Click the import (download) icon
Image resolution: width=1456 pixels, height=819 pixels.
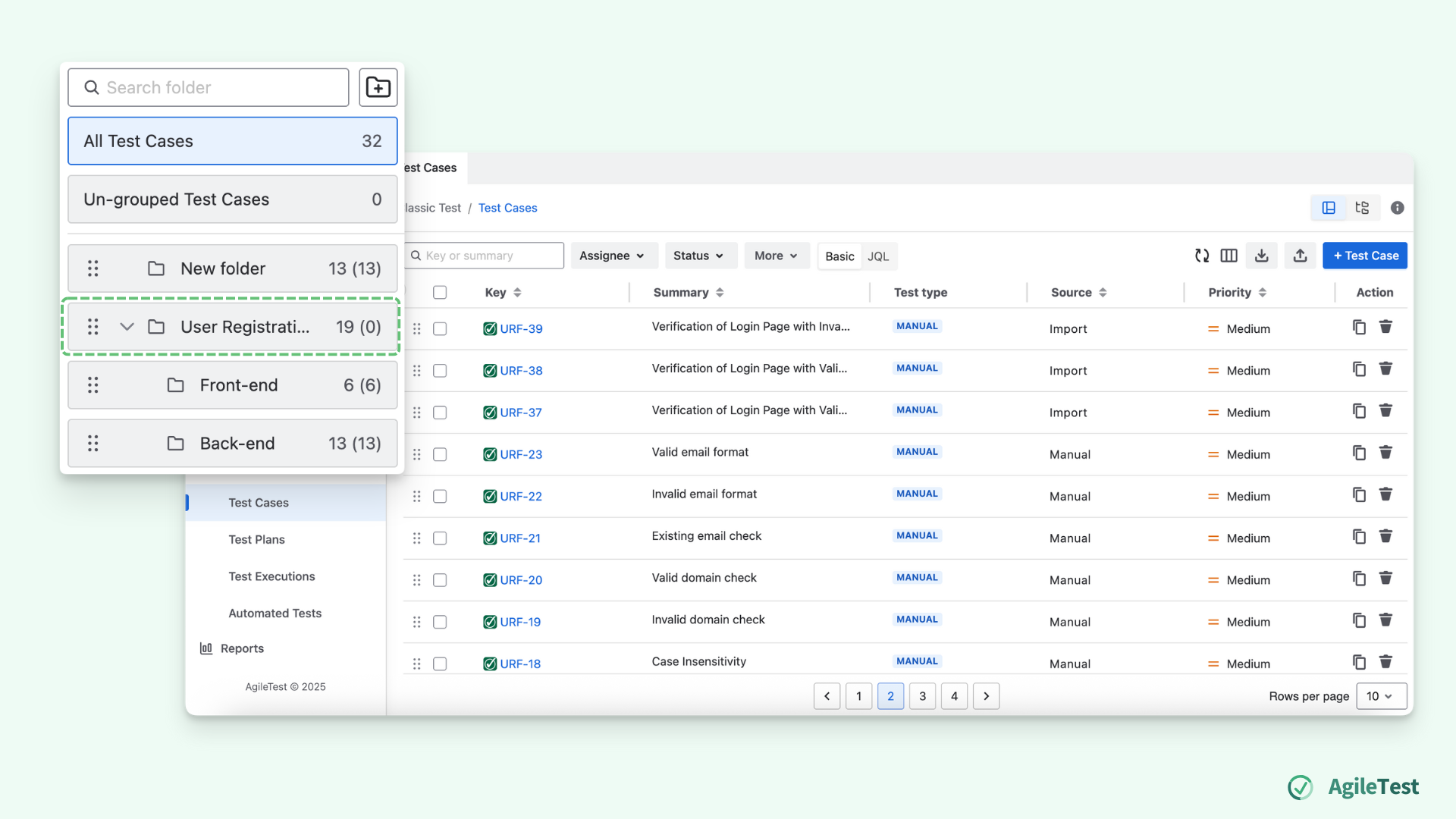click(1261, 256)
